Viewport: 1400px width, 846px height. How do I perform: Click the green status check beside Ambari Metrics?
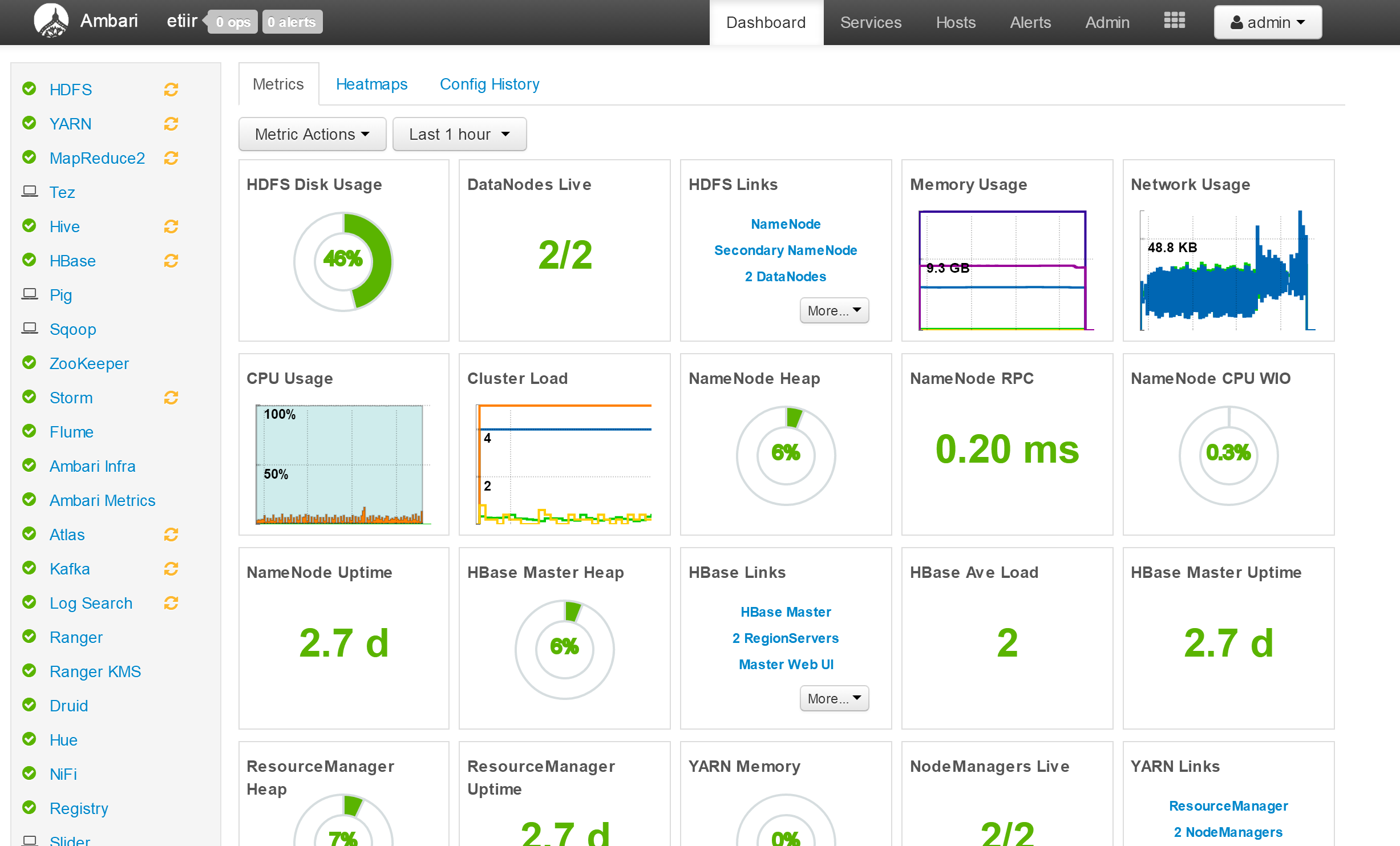[x=29, y=499]
